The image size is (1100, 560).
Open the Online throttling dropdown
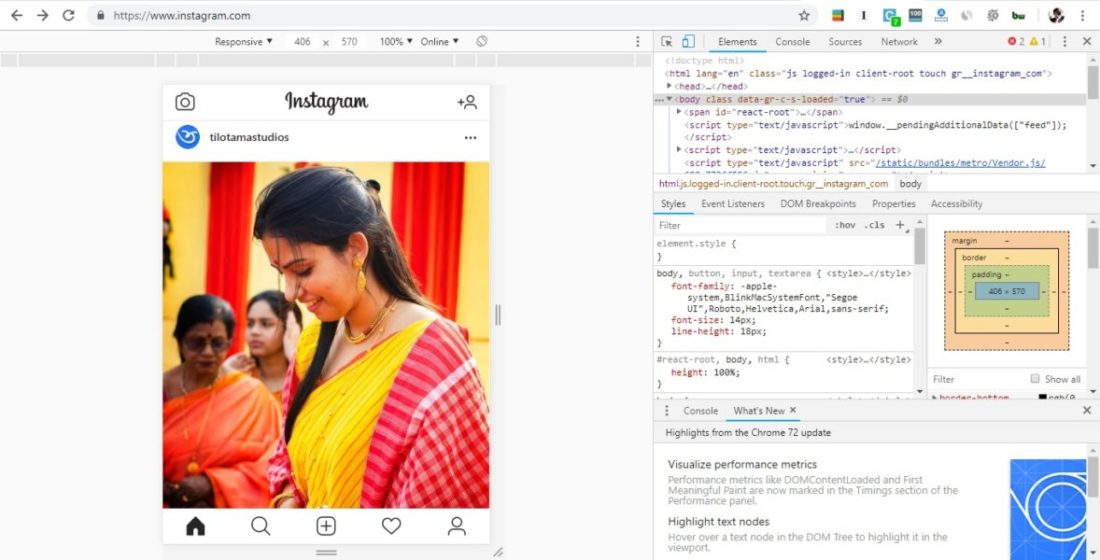point(439,41)
